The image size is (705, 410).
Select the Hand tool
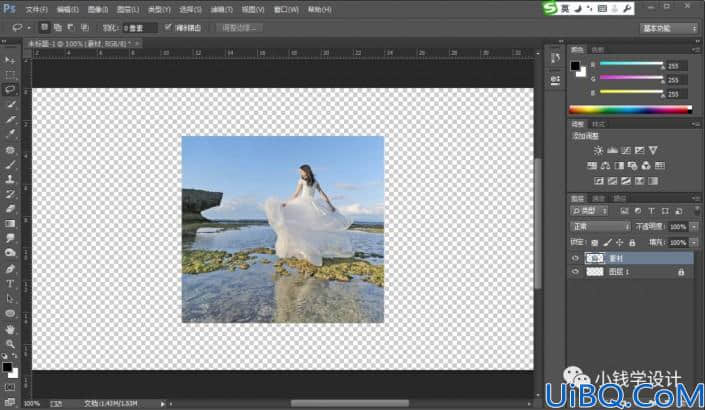(x=10, y=330)
